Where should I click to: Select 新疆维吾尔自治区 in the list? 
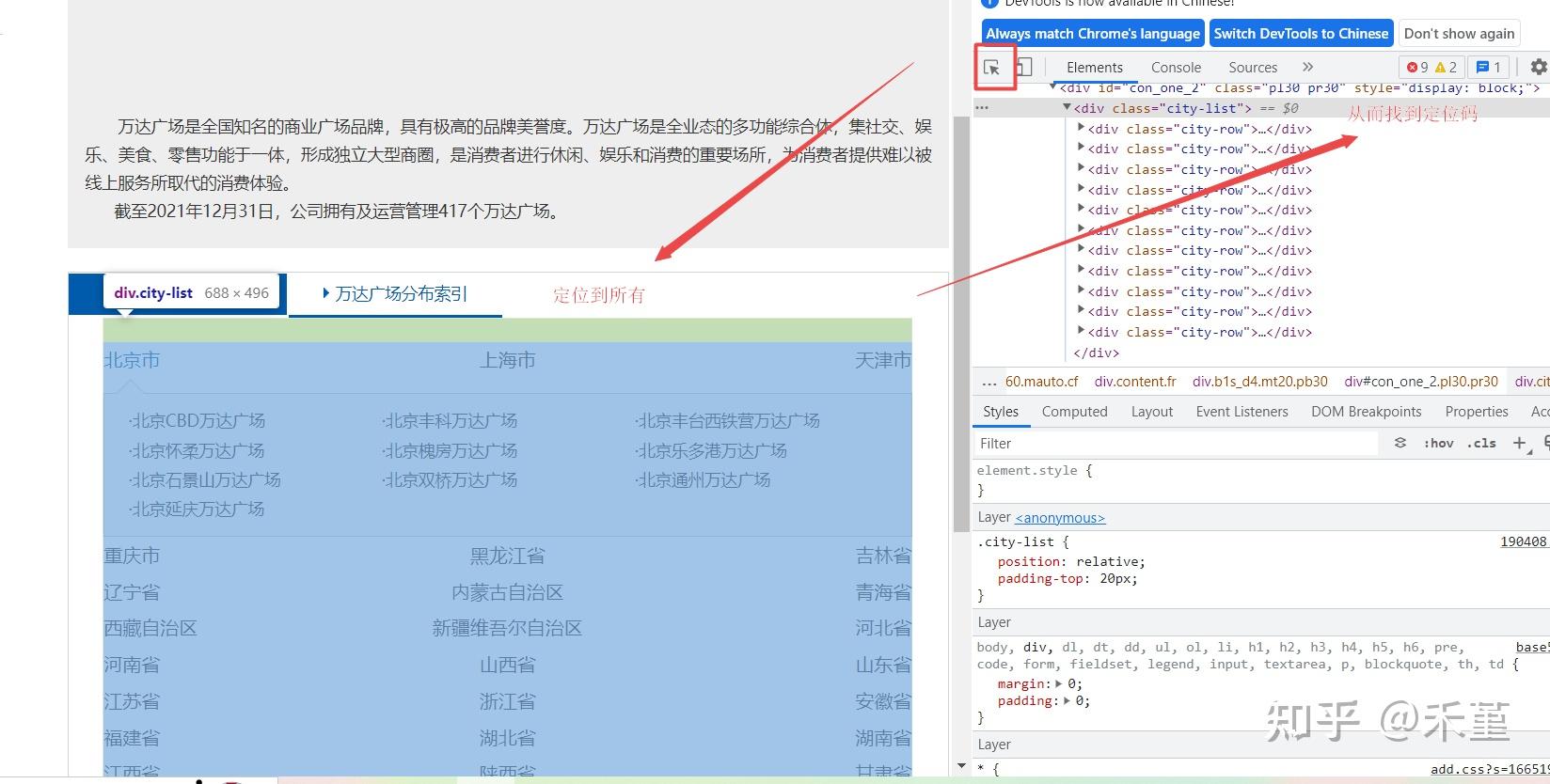coord(508,628)
